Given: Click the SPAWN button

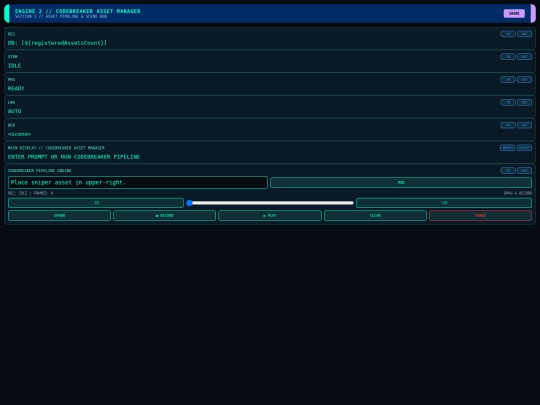Looking at the screenshot, I should coord(59,216).
